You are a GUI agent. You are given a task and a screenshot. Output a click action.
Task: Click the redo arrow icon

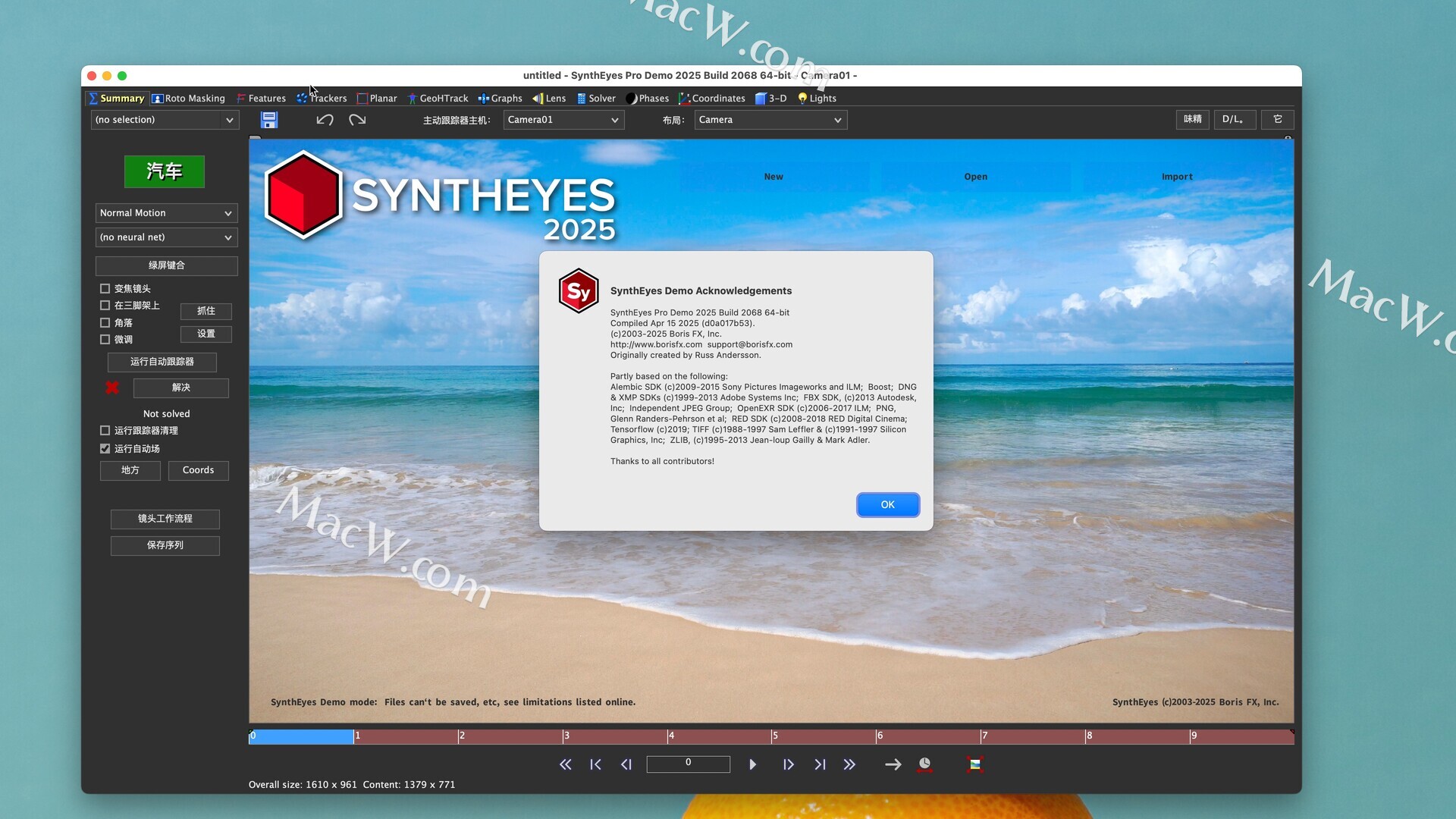click(x=357, y=120)
